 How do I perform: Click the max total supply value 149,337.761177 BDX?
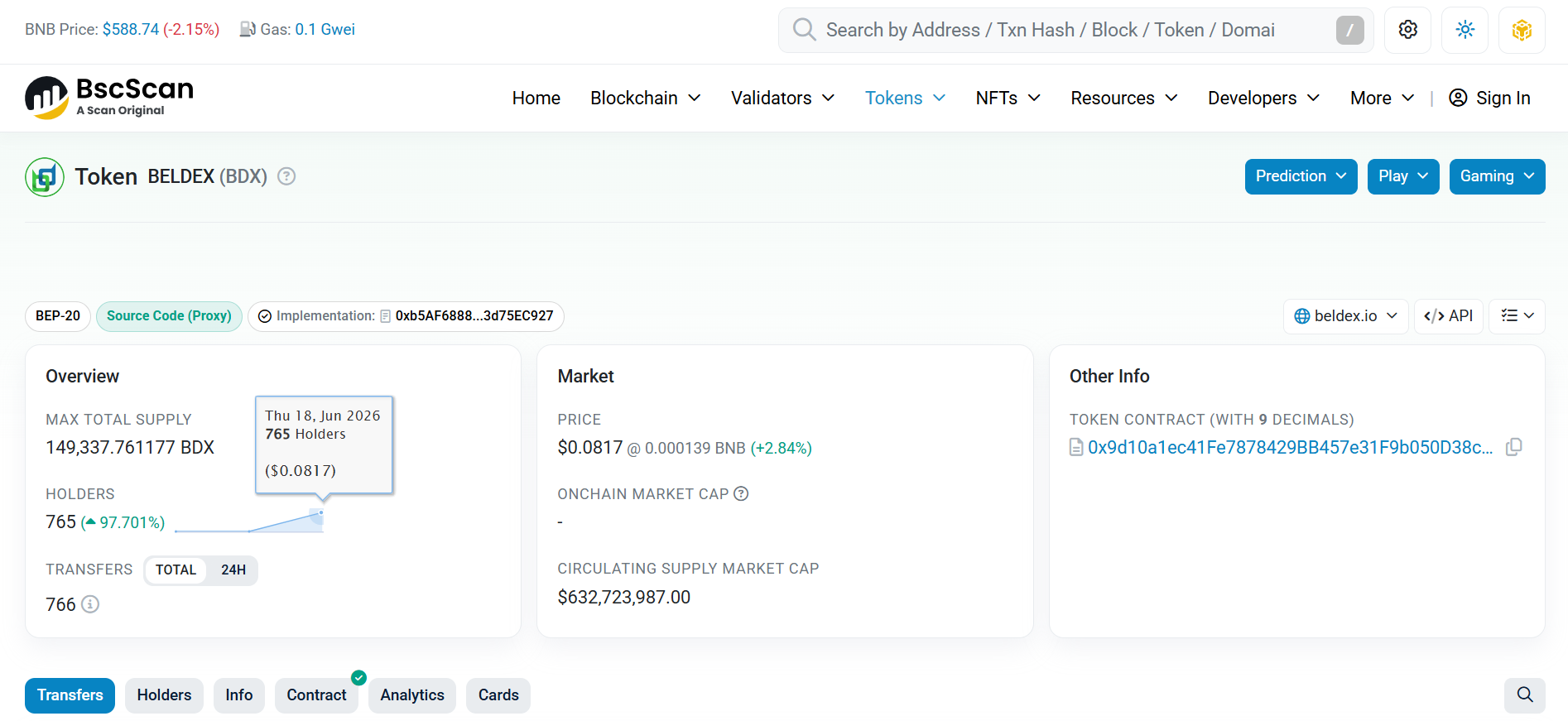(x=130, y=448)
